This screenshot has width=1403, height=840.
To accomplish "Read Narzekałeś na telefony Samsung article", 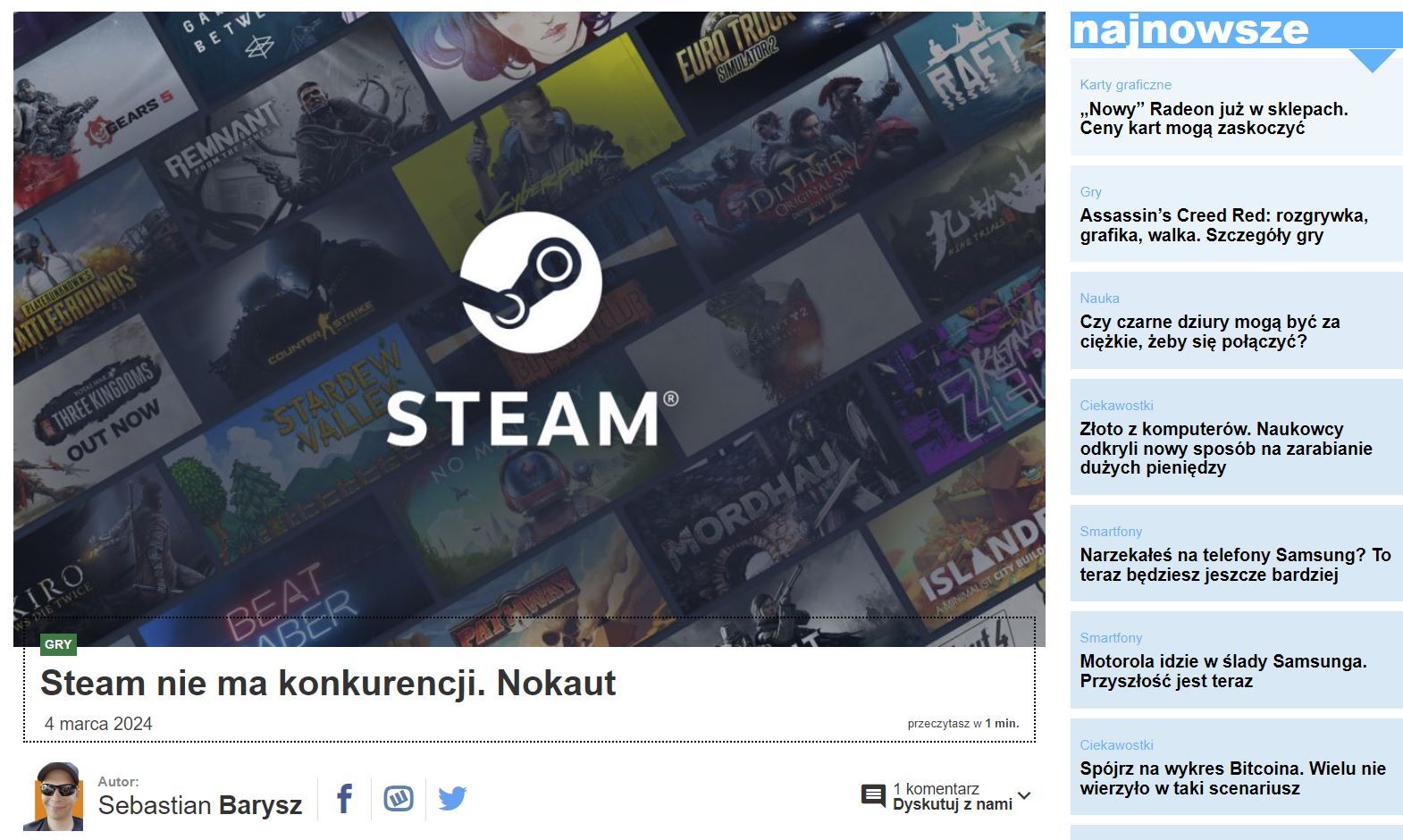I will tap(1235, 565).
